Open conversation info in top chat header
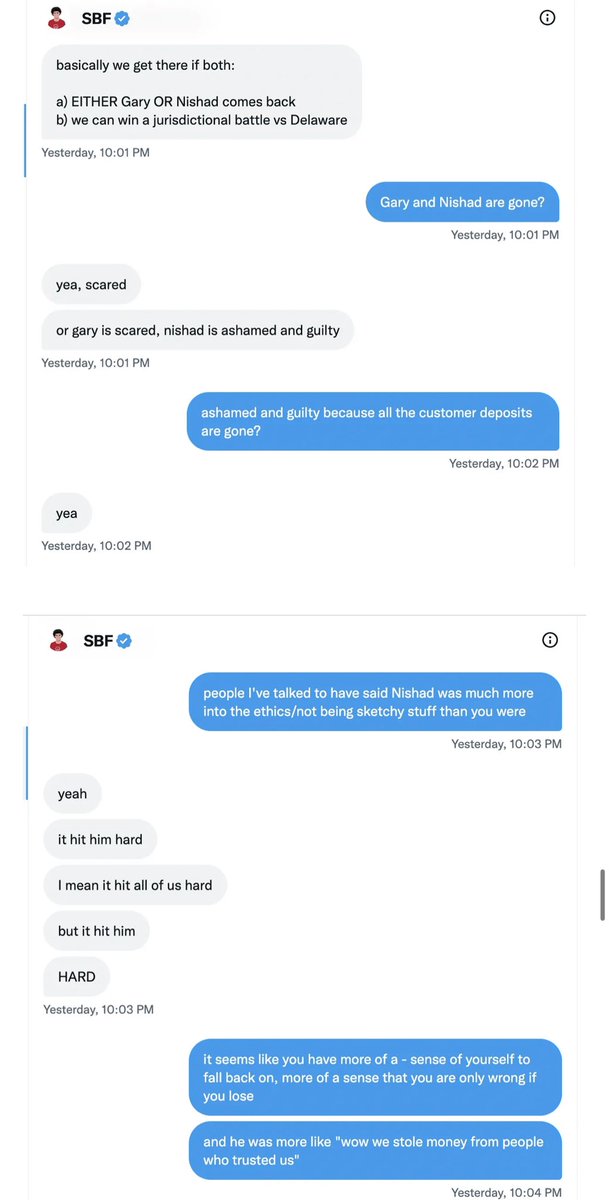The height and width of the screenshot is (1200, 609). 547,17
